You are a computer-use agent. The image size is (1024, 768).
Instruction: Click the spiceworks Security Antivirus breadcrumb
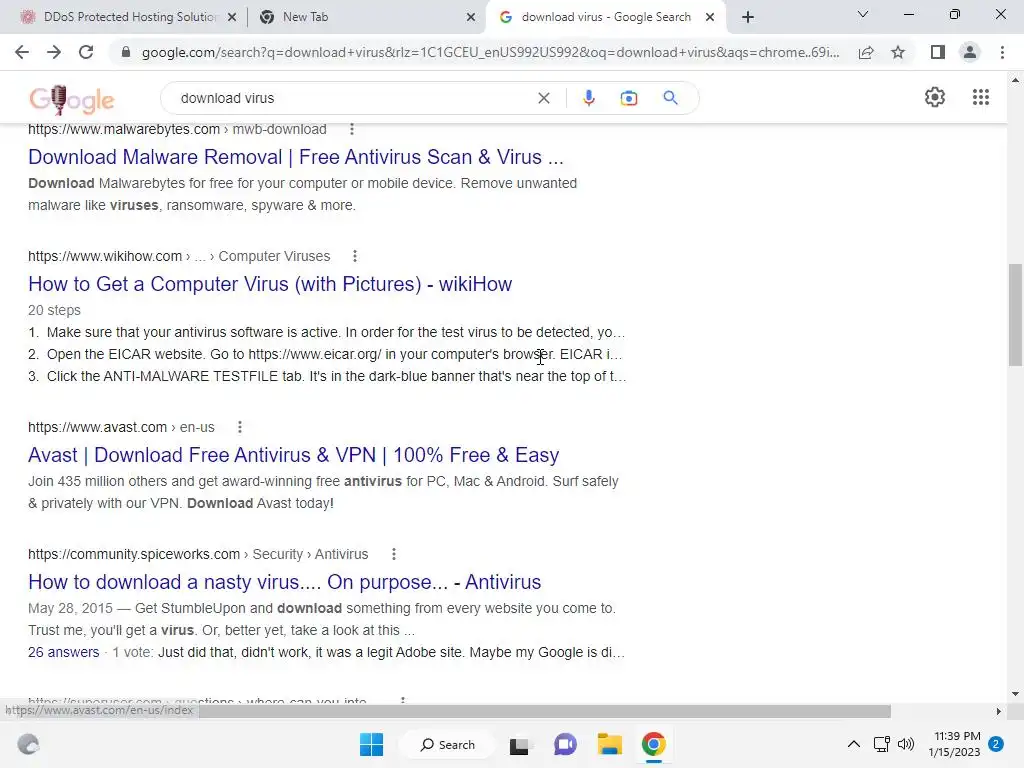pyautogui.click(x=198, y=554)
